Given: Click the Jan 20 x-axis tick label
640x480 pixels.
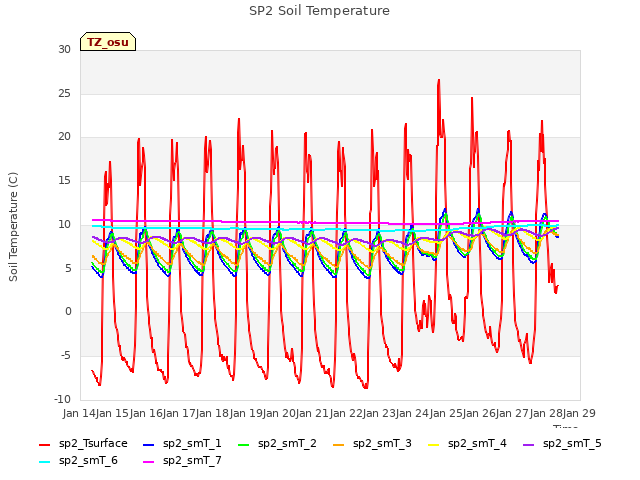Looking at the screenshot, I should (x=280, y=413).
